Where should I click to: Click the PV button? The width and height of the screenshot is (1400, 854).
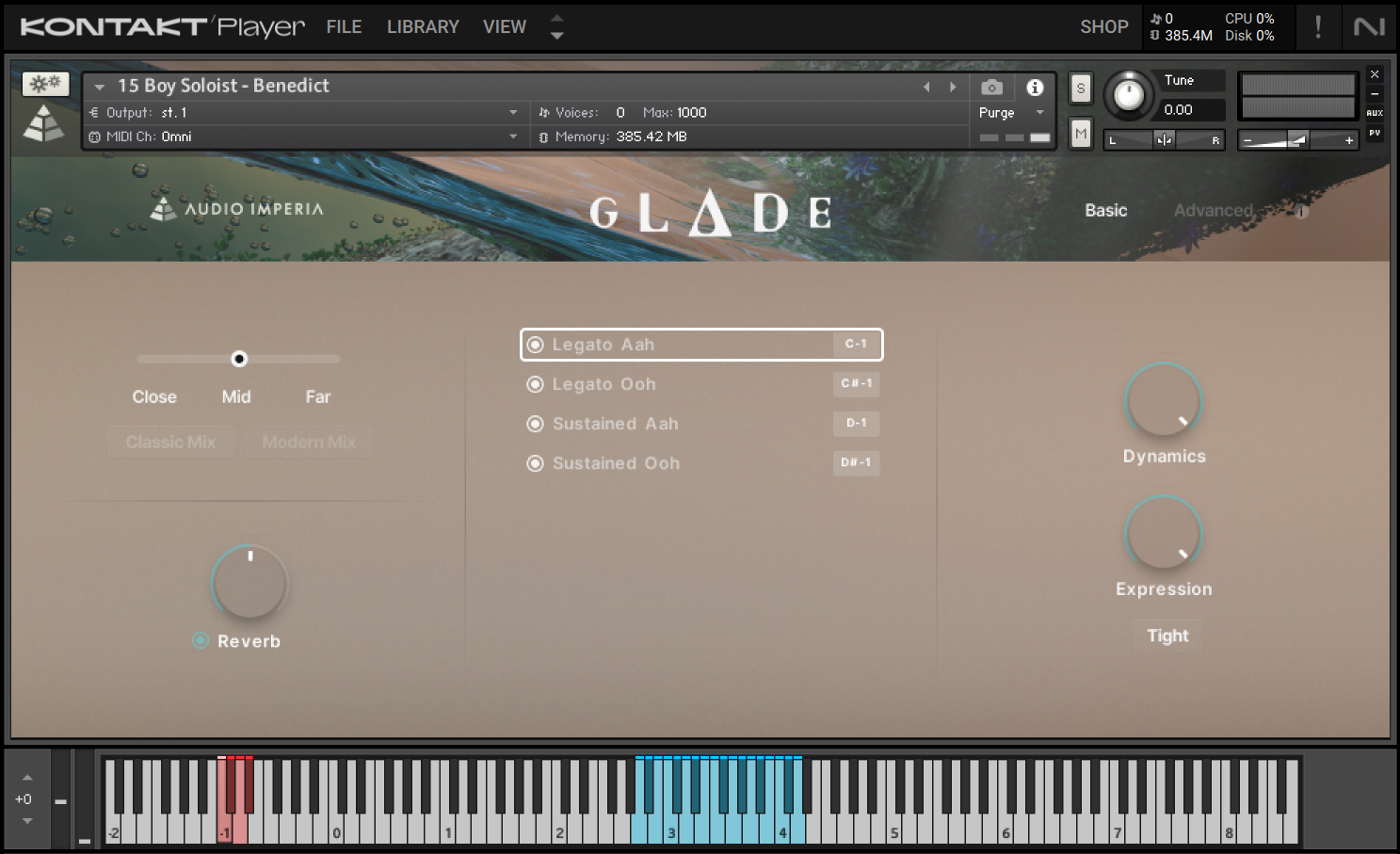tap(1375, 133)
